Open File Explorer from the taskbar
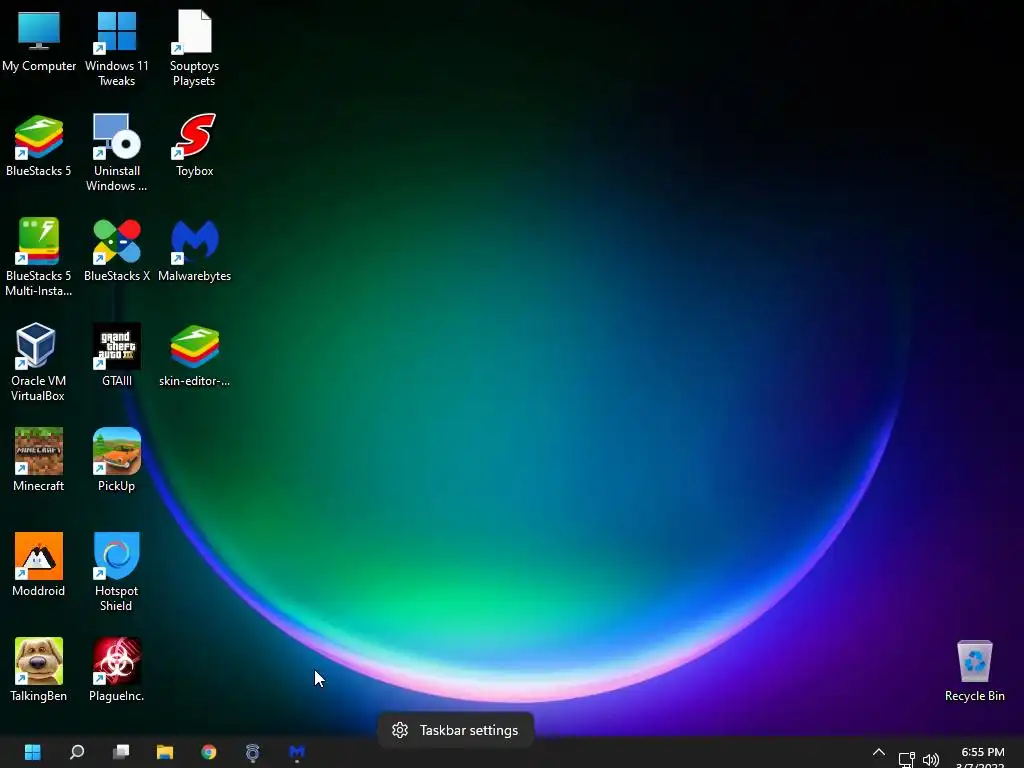The width and height of the screenshot is (1024, 768). 165,752
